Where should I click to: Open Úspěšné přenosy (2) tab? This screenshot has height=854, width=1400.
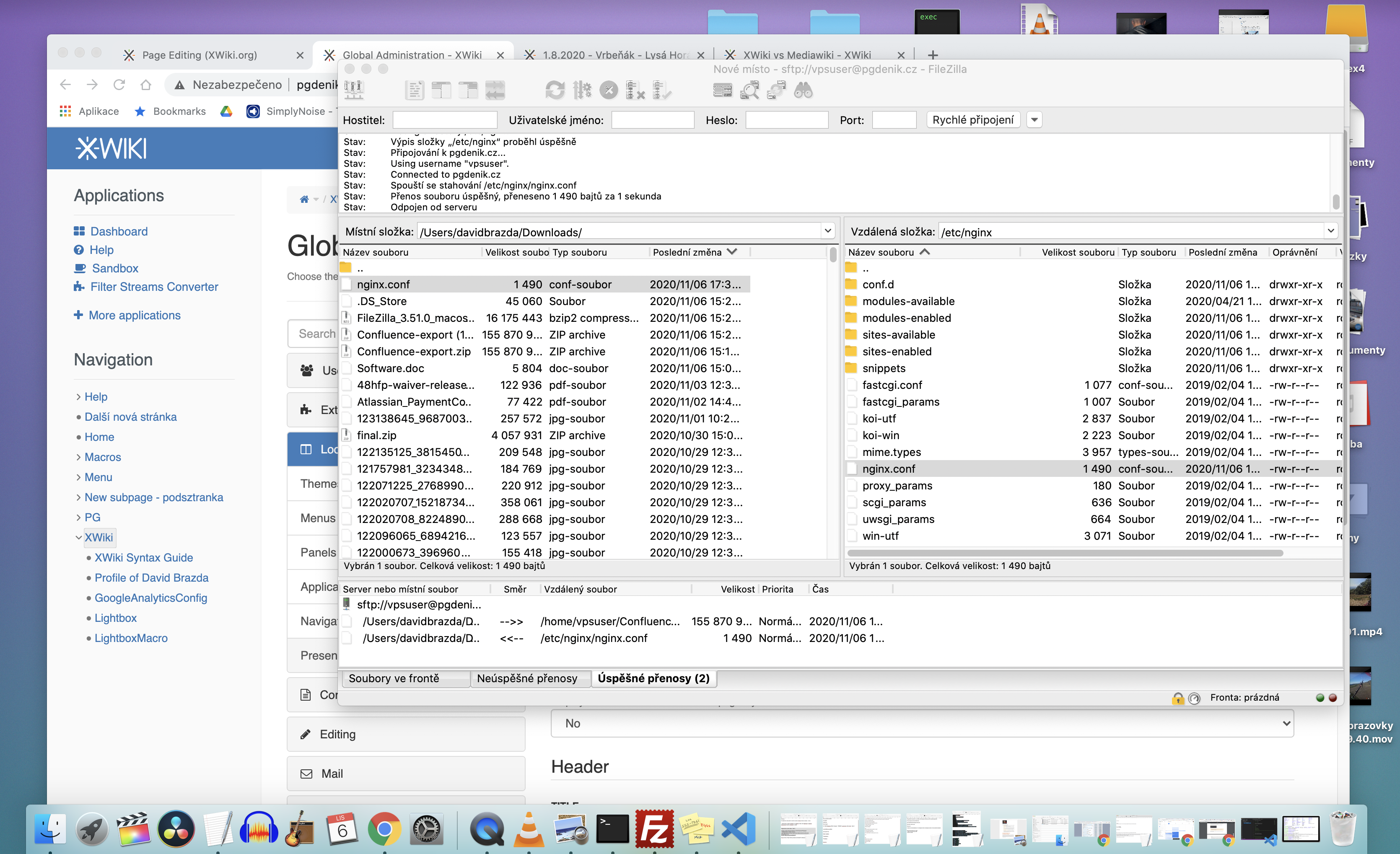coord(653,678)
